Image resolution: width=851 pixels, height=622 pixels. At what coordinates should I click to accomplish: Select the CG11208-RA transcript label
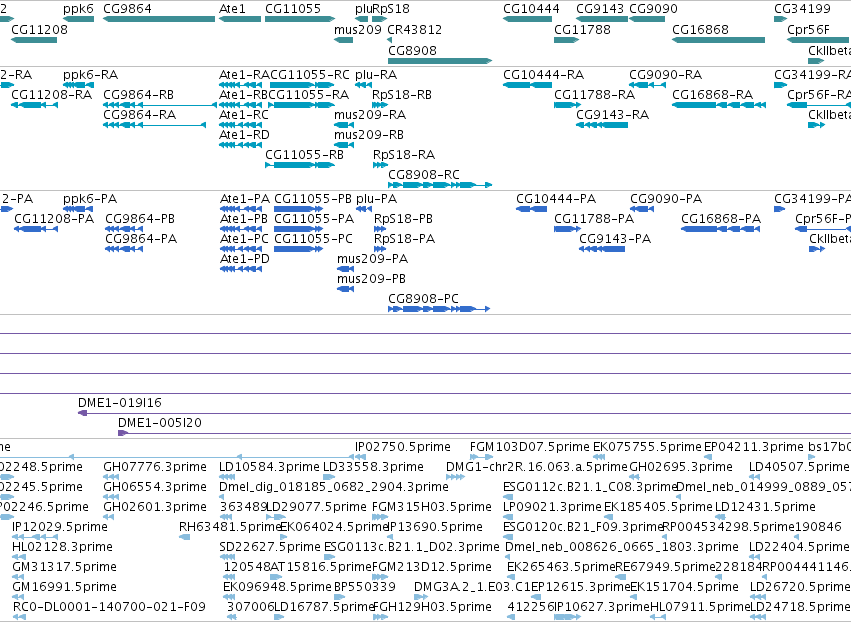[x=52, y=94]
